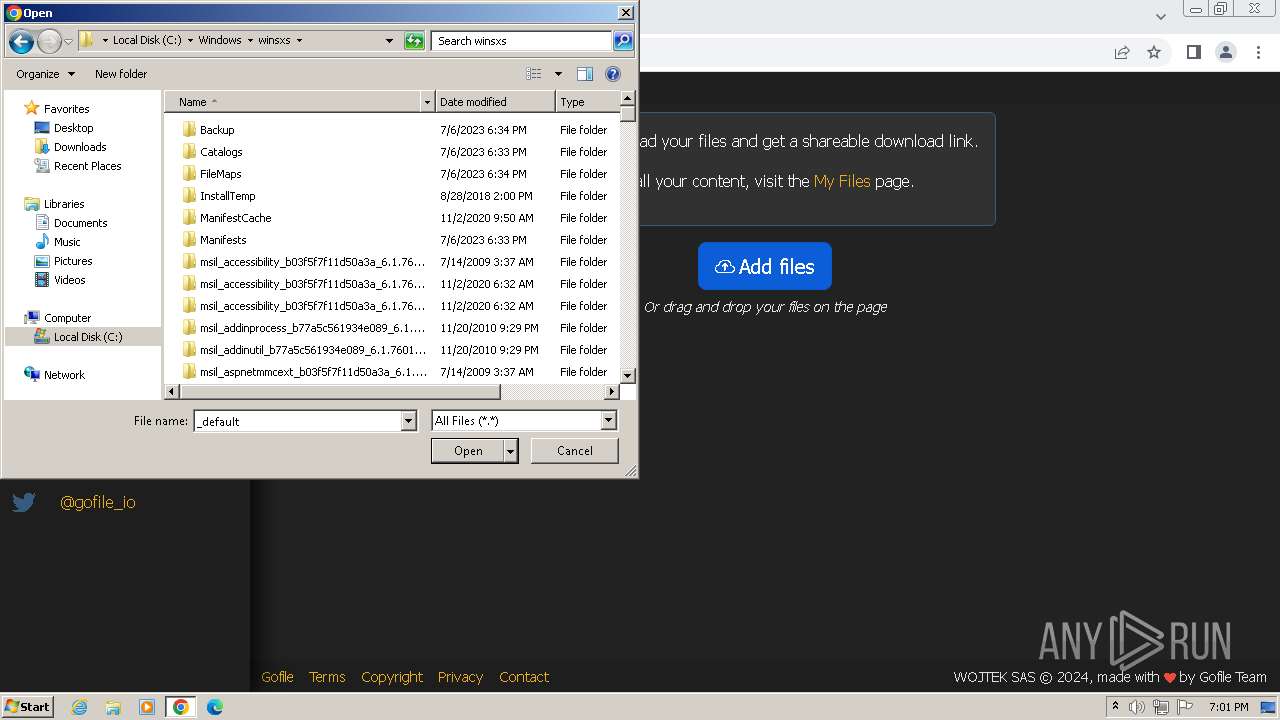This screenshot has height=720, width=1280.
Task: Open recent pages dropdown arrow
Action: [68, 42]
